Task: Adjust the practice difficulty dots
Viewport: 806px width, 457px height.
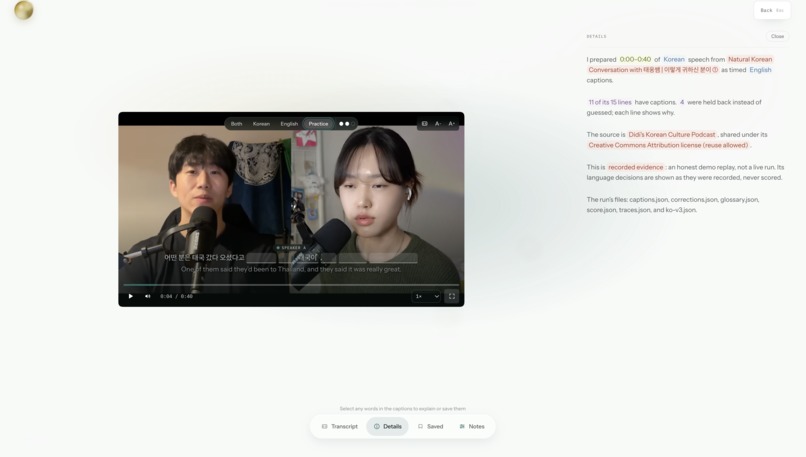Action: [345, 123]
